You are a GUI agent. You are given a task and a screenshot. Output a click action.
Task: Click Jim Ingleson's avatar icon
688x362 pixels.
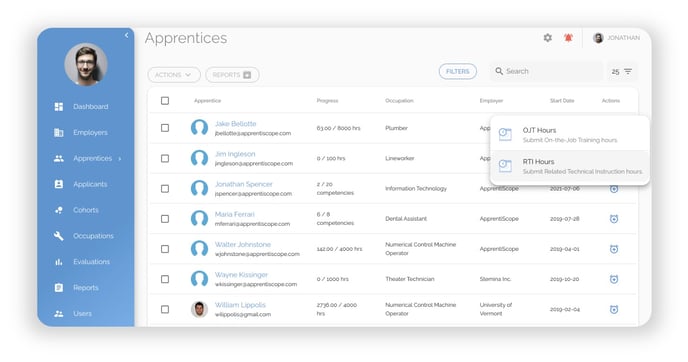[199, 158]
